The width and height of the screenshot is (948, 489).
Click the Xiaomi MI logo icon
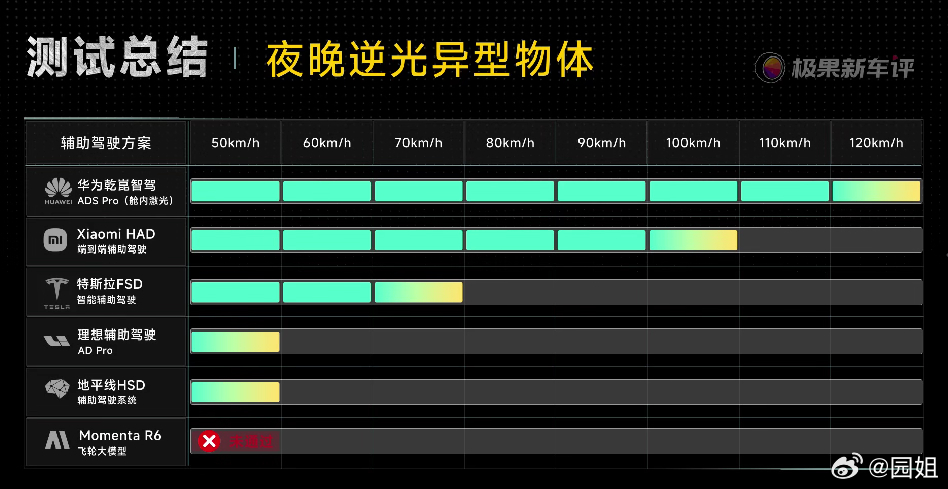(x=56, y=241)
